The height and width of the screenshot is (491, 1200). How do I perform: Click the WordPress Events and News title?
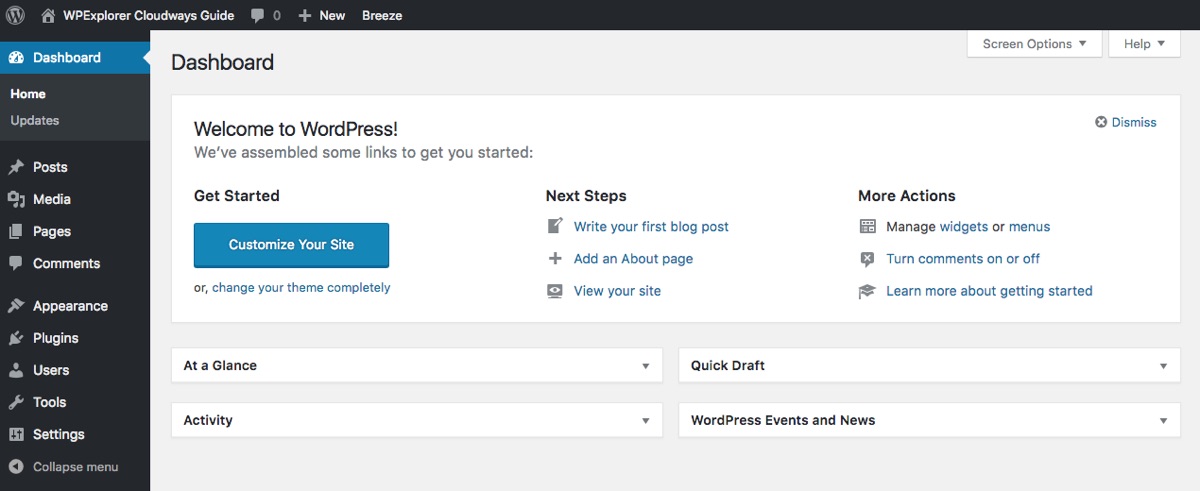point(783,421)
